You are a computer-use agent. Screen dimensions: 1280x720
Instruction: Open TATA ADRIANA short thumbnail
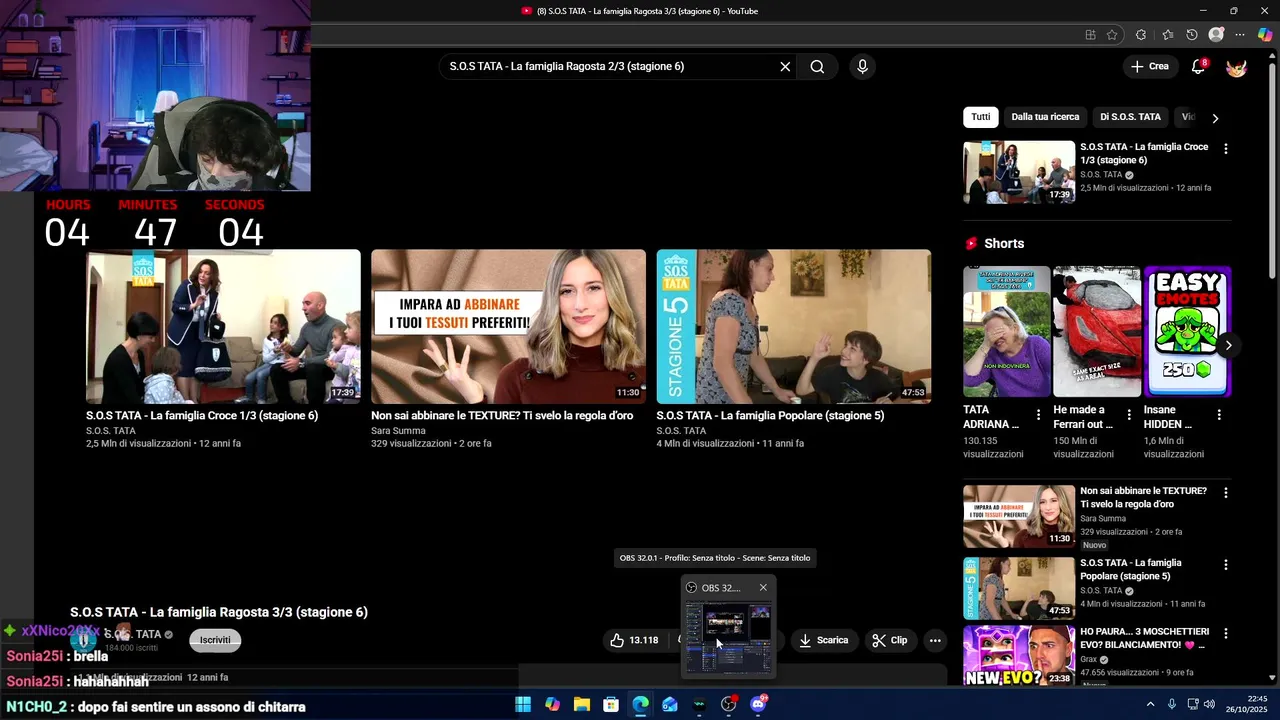coord(1006,331)
